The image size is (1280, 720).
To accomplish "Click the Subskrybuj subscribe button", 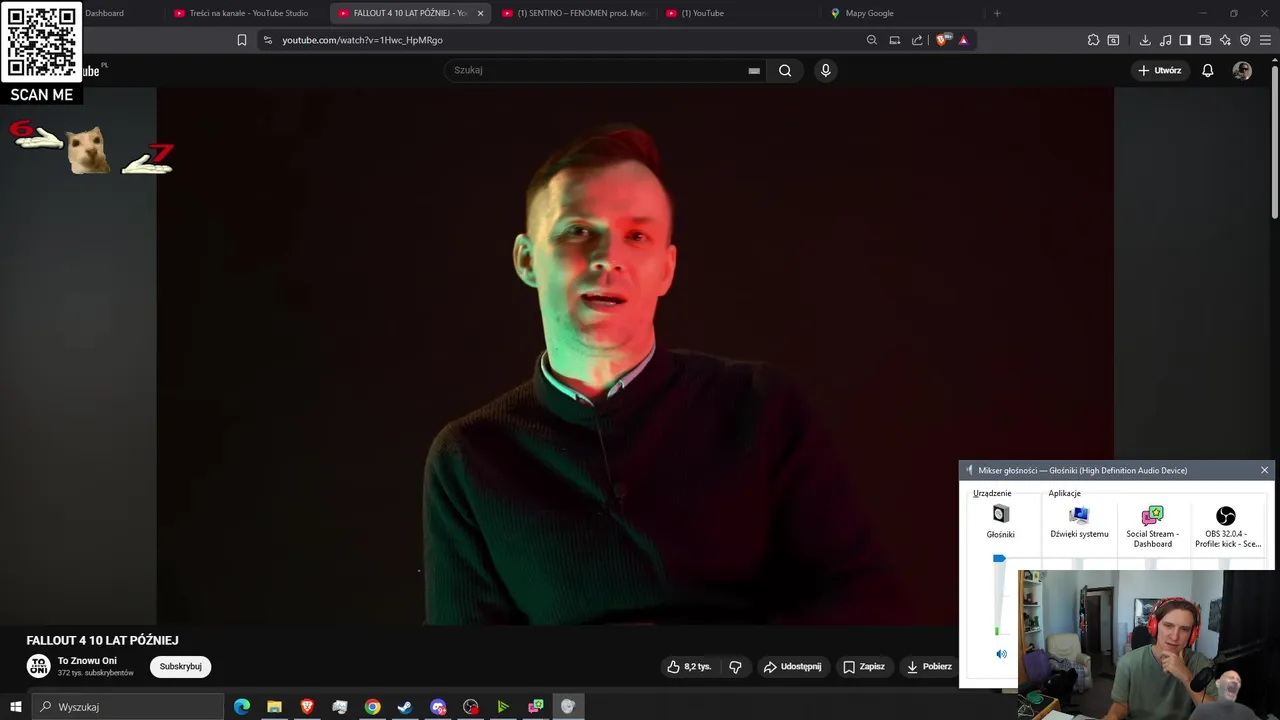I will [x=181, y=666].
